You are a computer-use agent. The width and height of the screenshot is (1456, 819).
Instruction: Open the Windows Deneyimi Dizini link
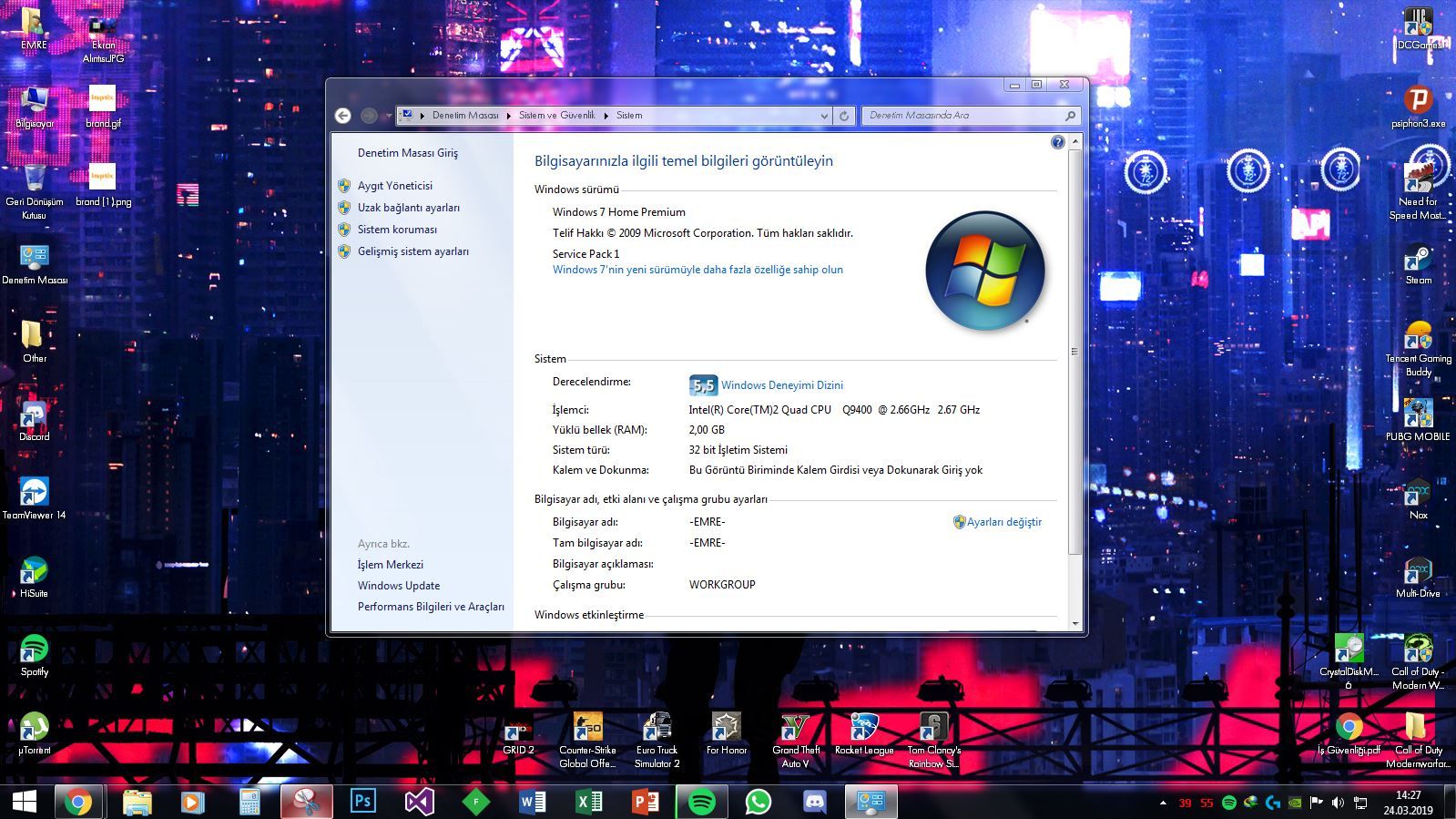coord(781,385)
